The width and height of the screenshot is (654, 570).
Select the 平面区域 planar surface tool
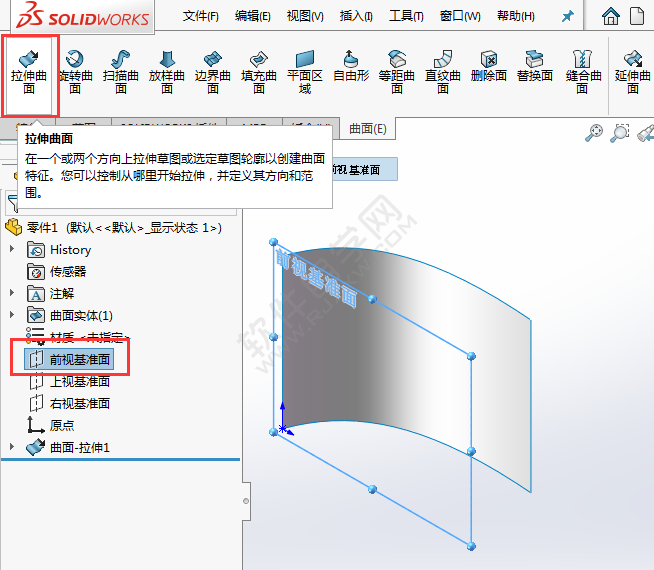pos(305,72)
